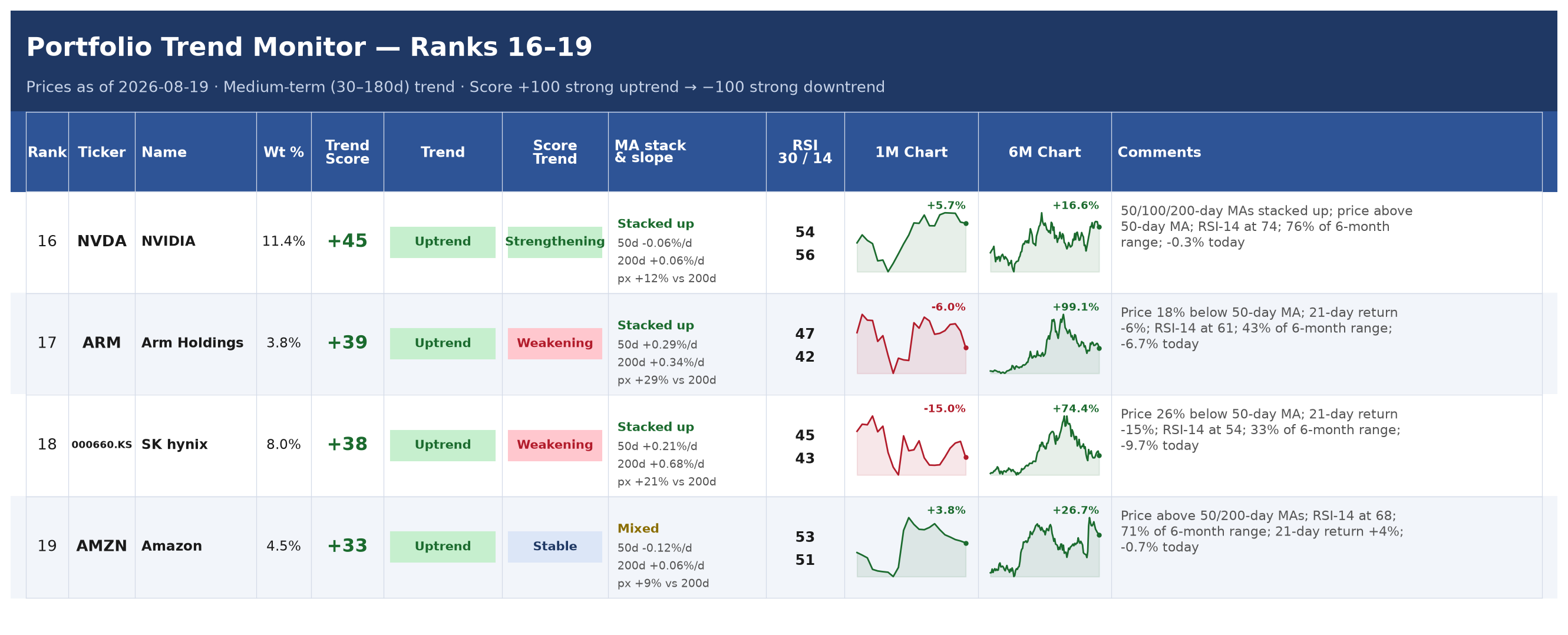Click the Portfolio Trend Monitor title

pos(309,48)
